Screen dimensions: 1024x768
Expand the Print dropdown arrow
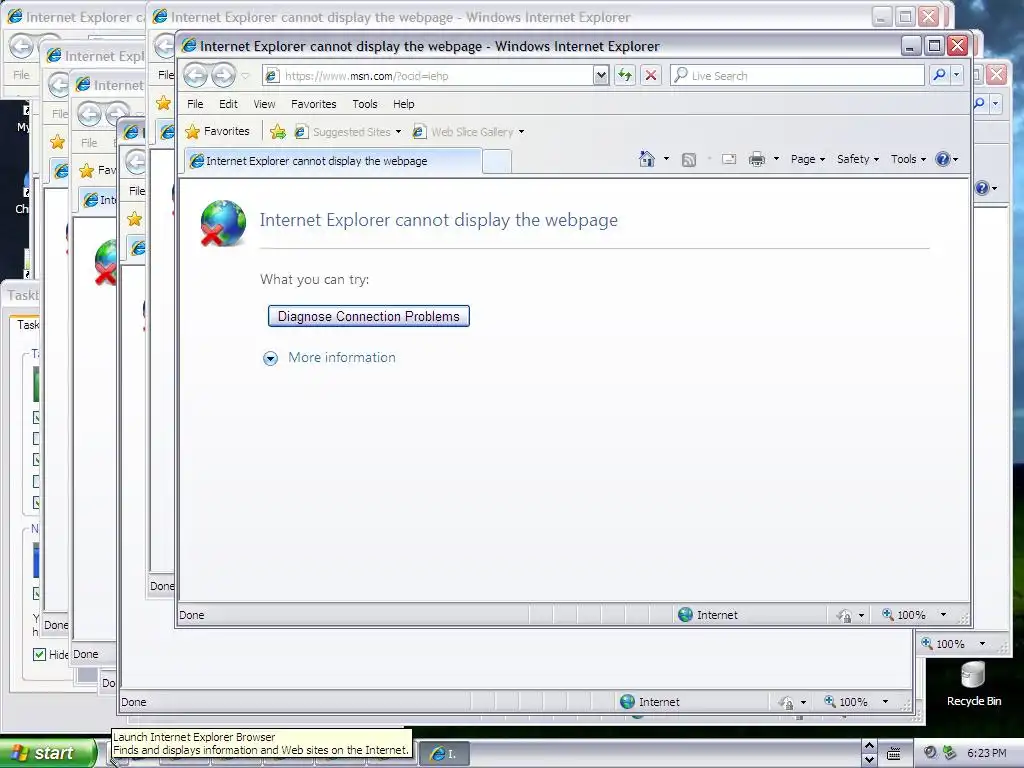pyautogui.click(x=776, y=159)
